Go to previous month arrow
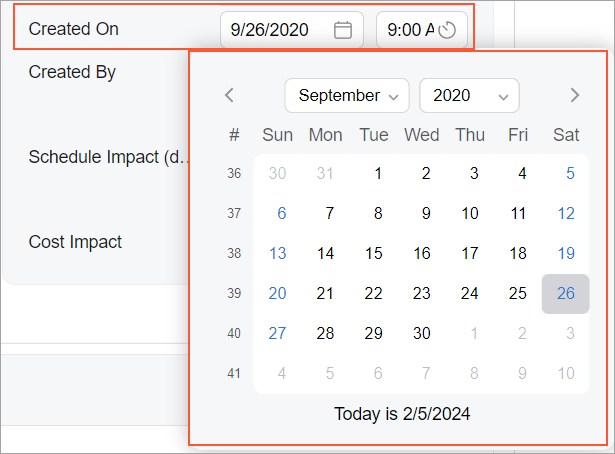615x454 pixels. (229, 96)
